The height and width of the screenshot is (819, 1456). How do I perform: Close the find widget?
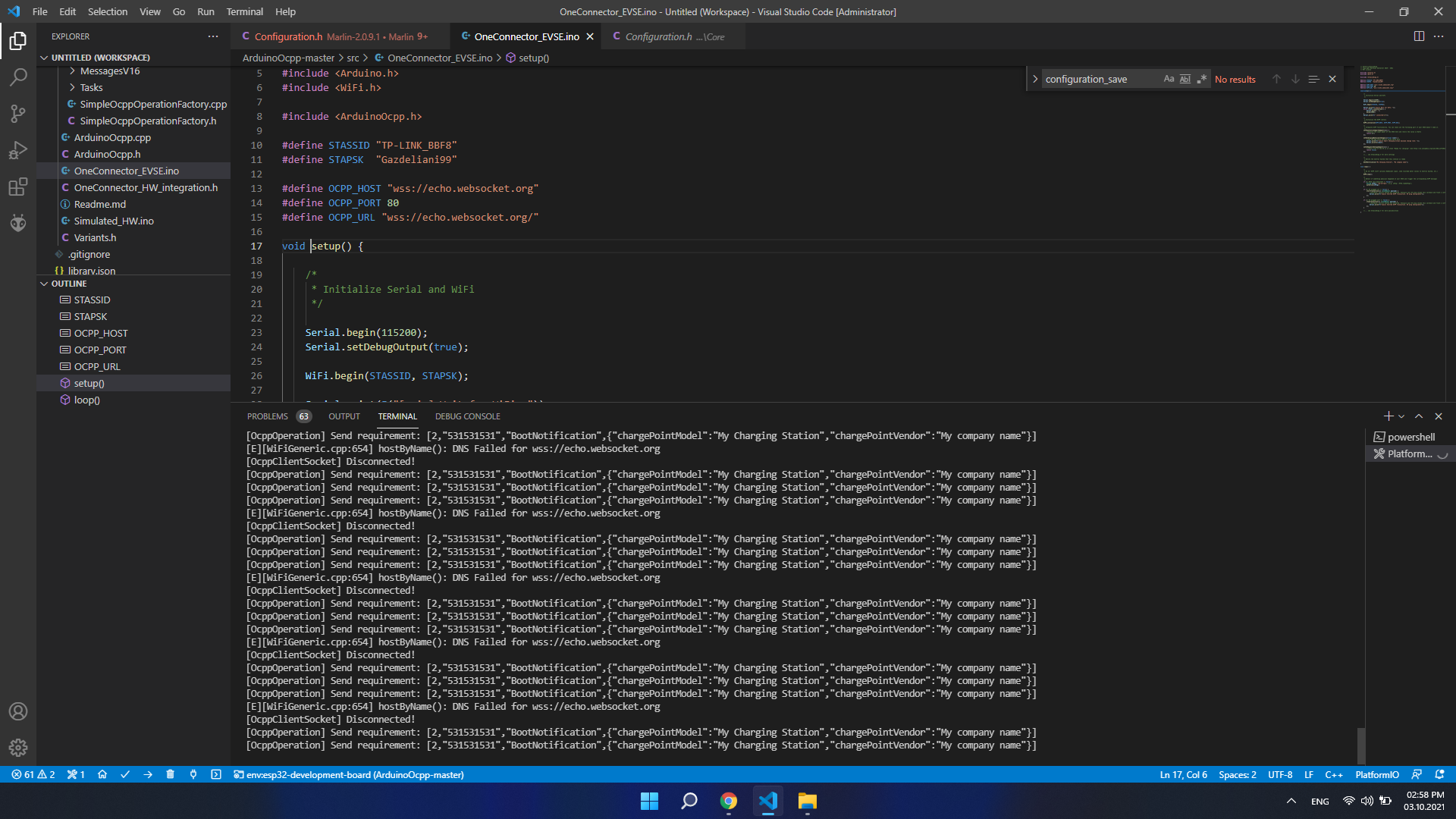(1332, 79)
